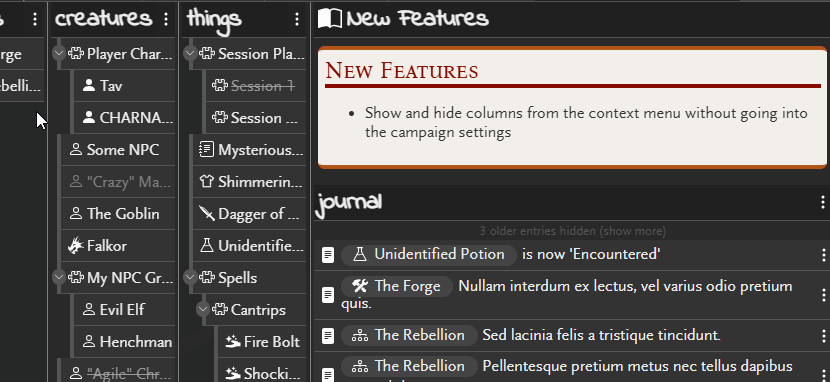Open the journal panel options menu
This screenshot has height=382, width=830.
click(822, 202)
